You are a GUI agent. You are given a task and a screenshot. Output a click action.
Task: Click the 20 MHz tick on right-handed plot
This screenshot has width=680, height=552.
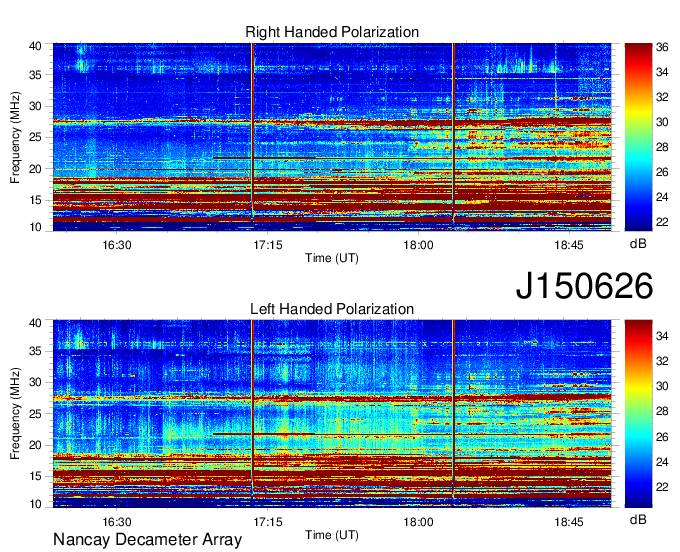[x=35, y=169]
